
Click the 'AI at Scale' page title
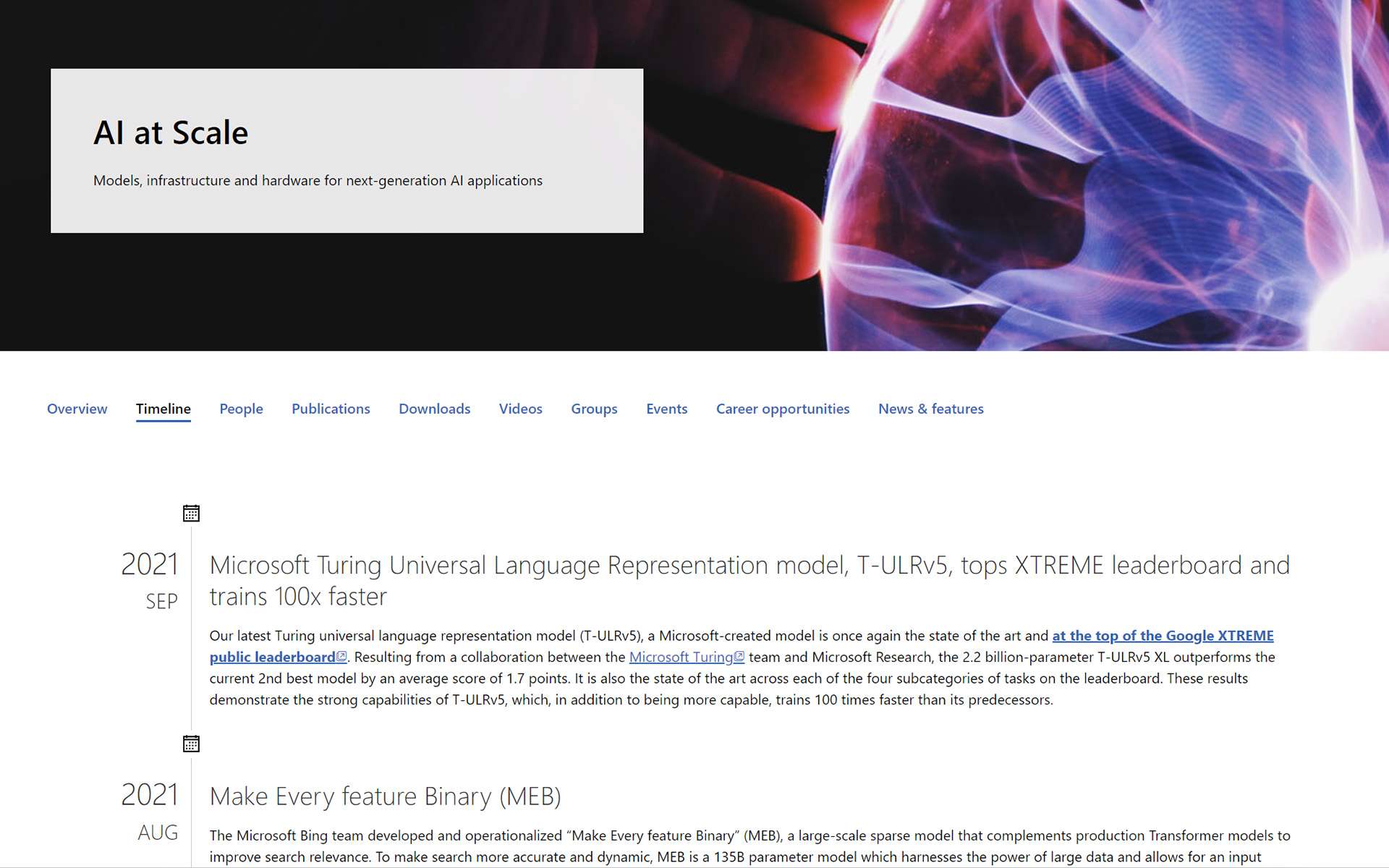(171, 133)
